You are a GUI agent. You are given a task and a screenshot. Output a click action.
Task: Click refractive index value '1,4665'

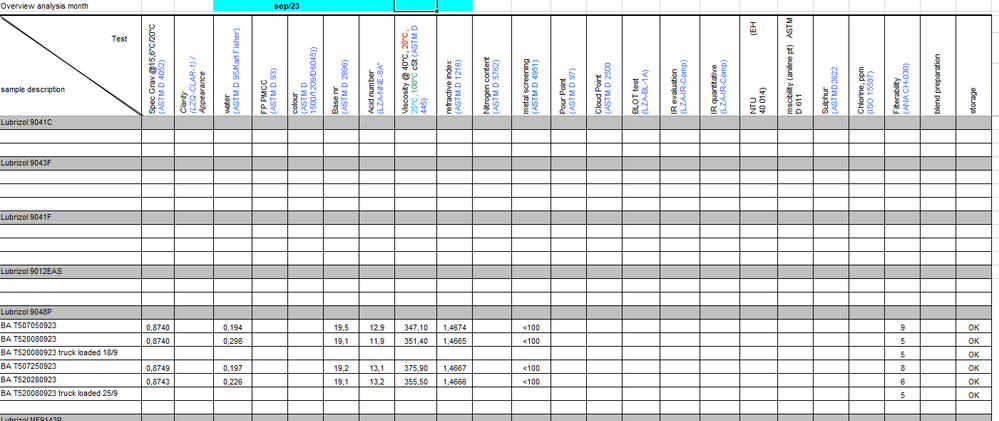[455, 341]
